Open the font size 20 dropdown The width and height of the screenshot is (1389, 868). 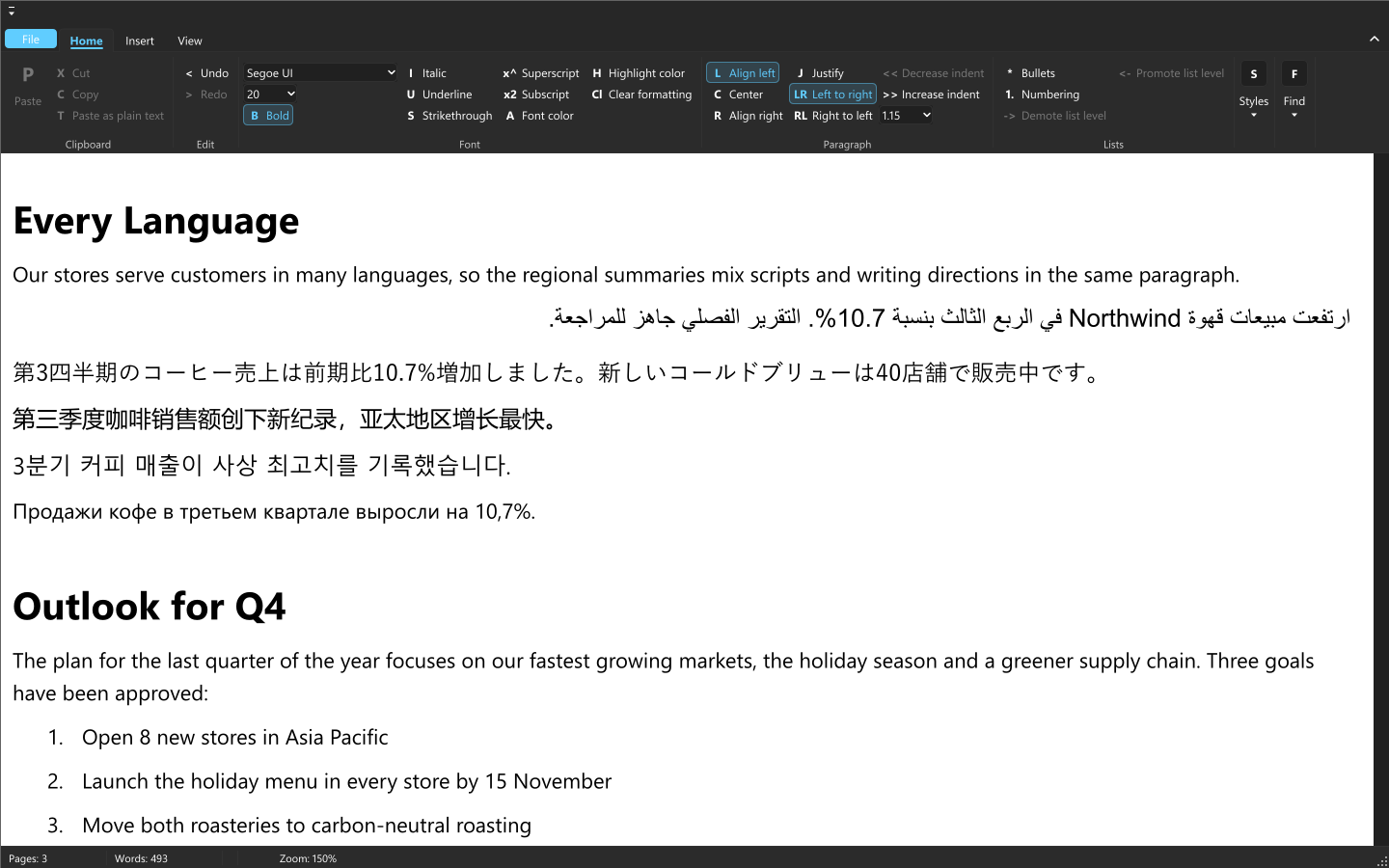270,95
